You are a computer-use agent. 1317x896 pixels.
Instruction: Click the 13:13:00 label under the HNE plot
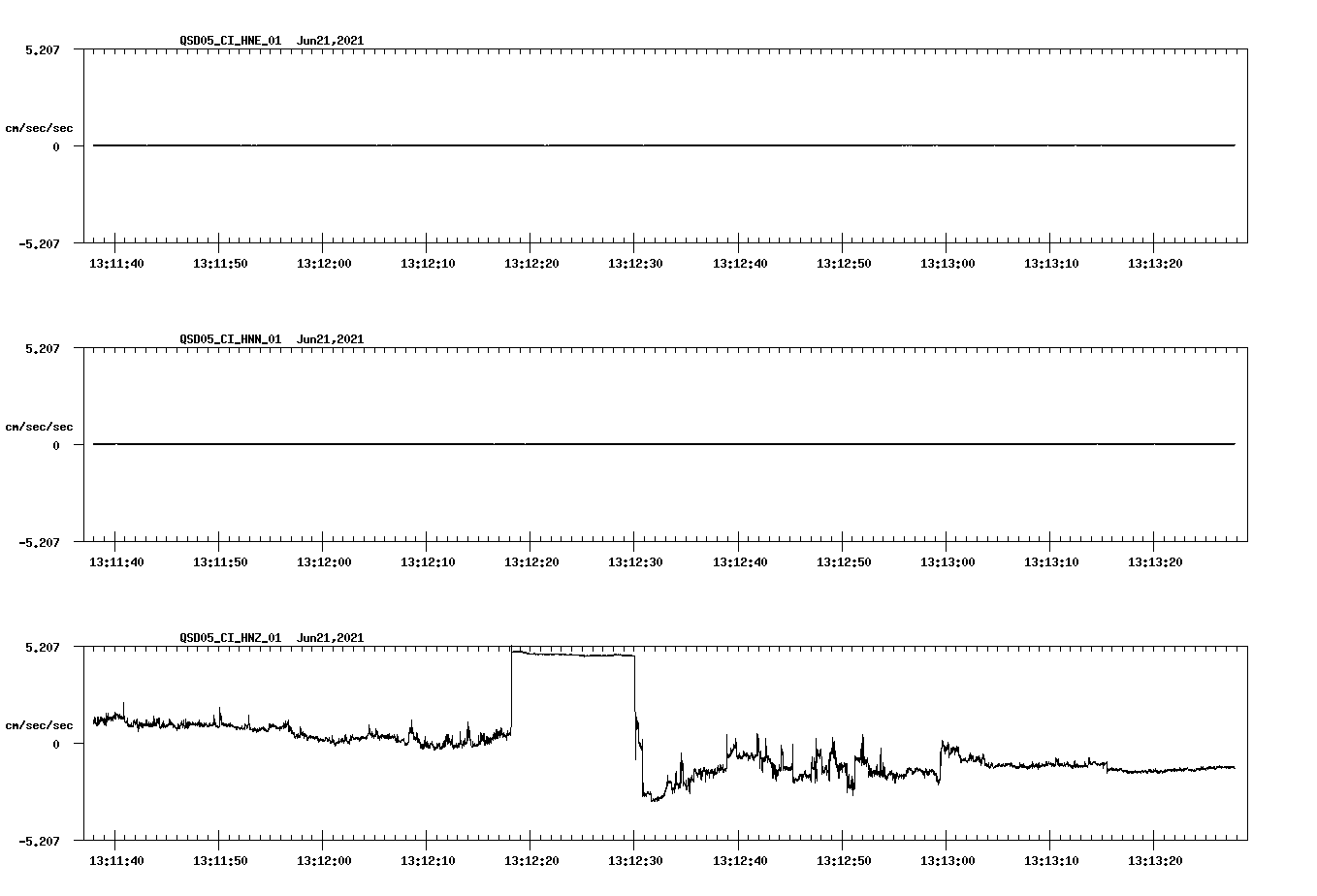(x=948, y=264)
